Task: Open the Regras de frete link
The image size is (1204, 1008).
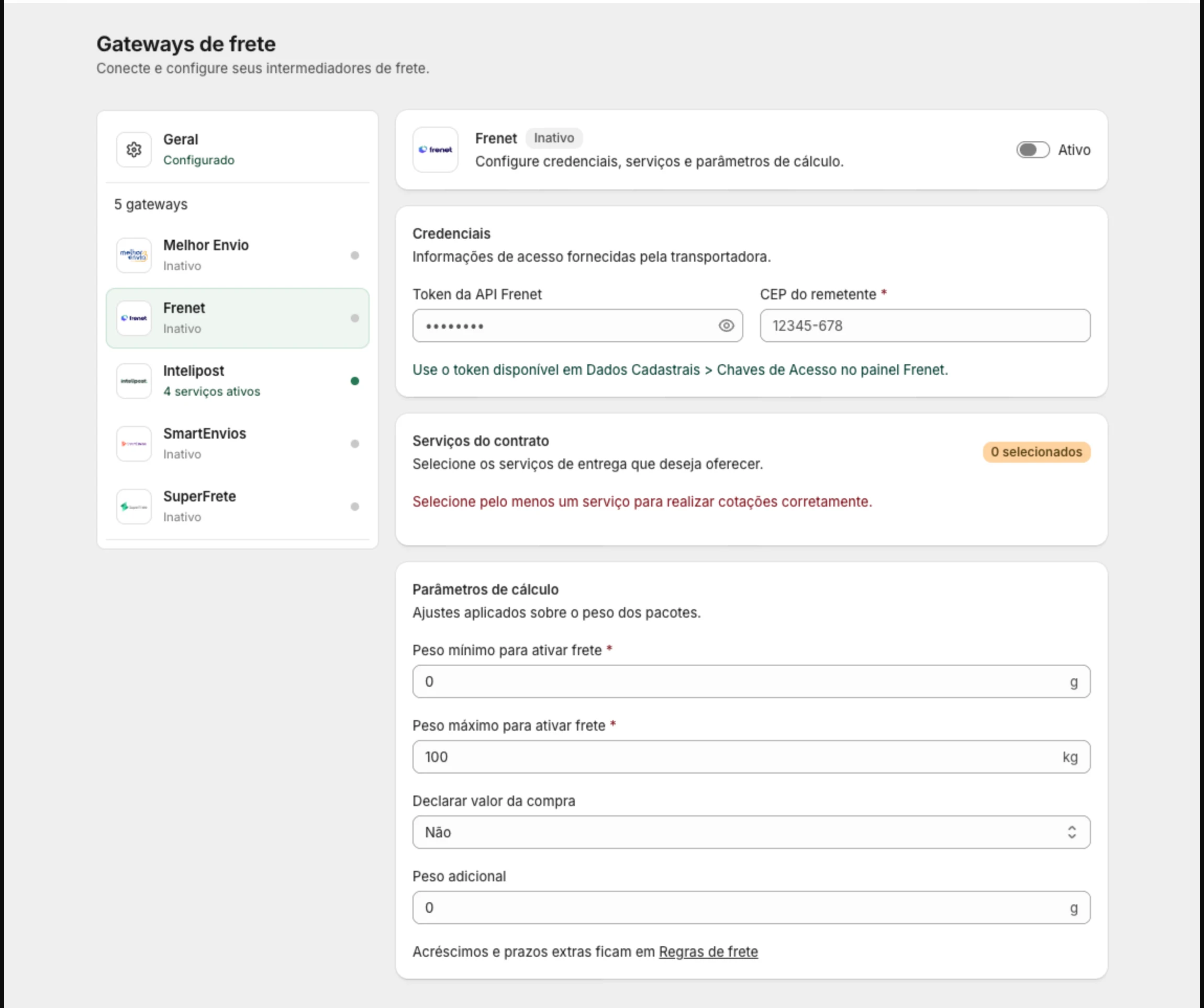Action: tap(708, 951)
